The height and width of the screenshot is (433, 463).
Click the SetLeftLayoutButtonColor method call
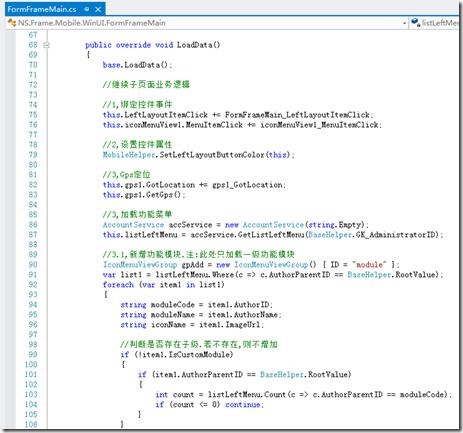click(212, 155)
